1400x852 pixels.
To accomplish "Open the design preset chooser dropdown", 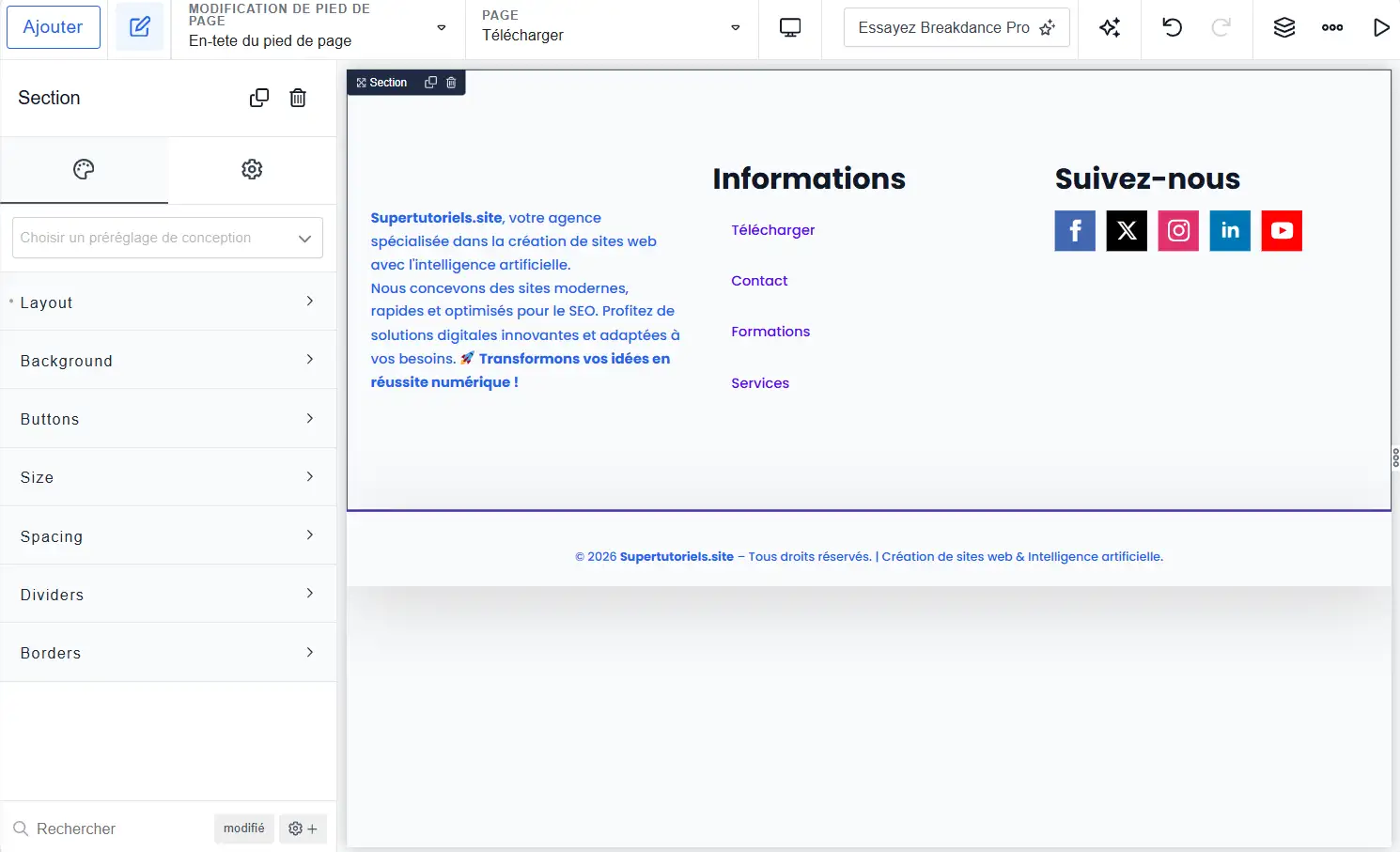I will click(x=167, y=238).
